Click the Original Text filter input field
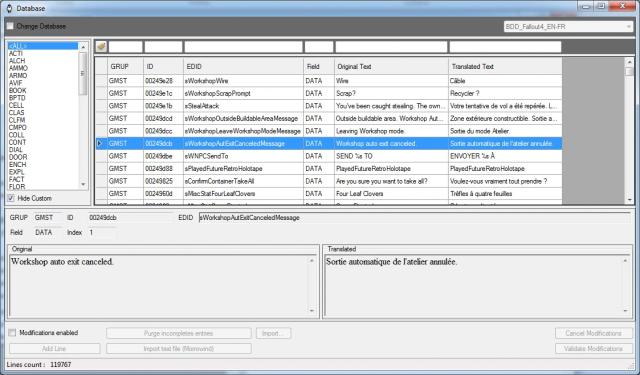Viewport: 640px width, 375px height. point(391,47)
